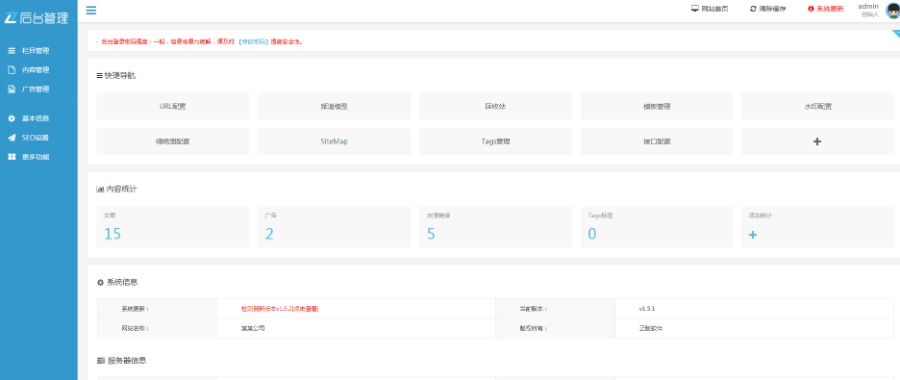
Task: Click the blue corner triangle on the warning banner
Action: (895, 33)
